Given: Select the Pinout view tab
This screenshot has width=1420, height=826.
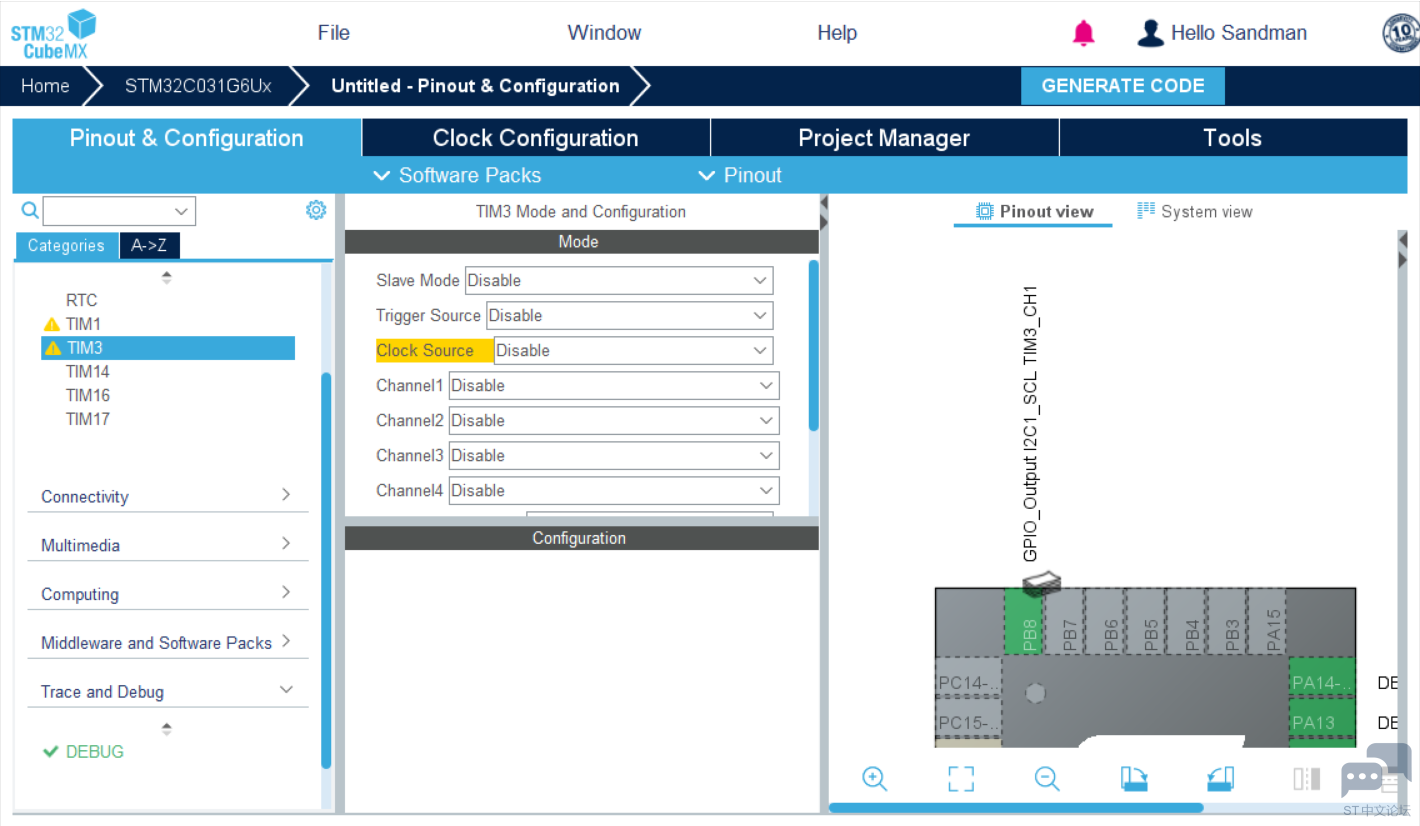Looking at the screenshot, I should click(1034, 212).
